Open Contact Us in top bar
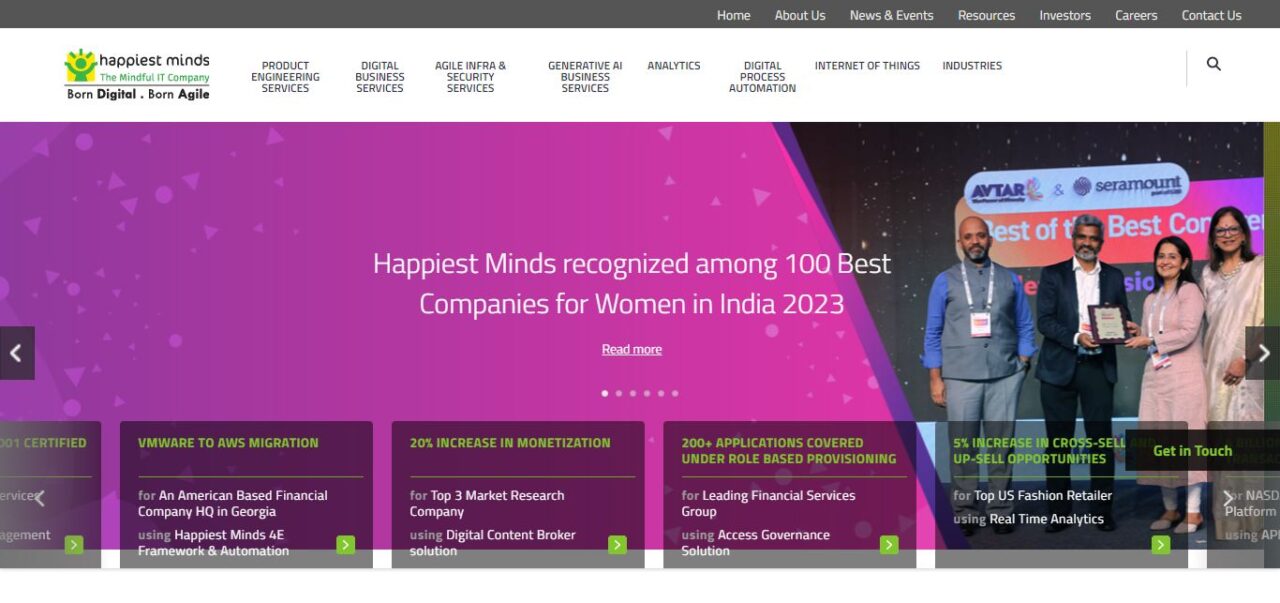 [1211, 15]
